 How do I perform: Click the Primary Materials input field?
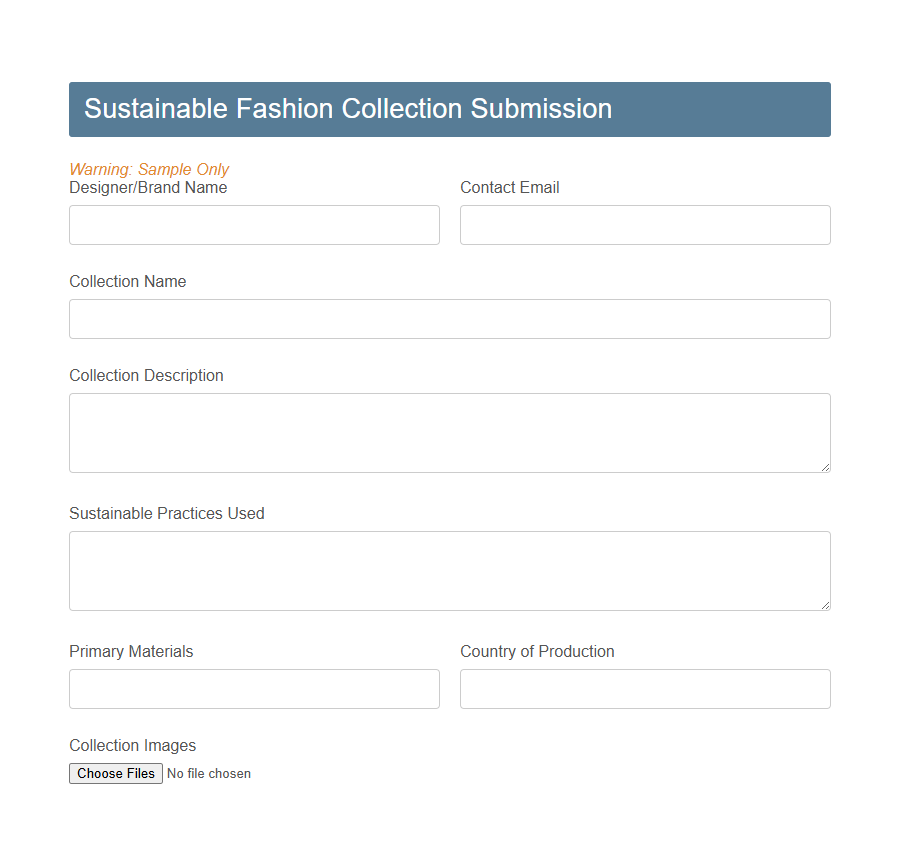(x=254, y=689)
